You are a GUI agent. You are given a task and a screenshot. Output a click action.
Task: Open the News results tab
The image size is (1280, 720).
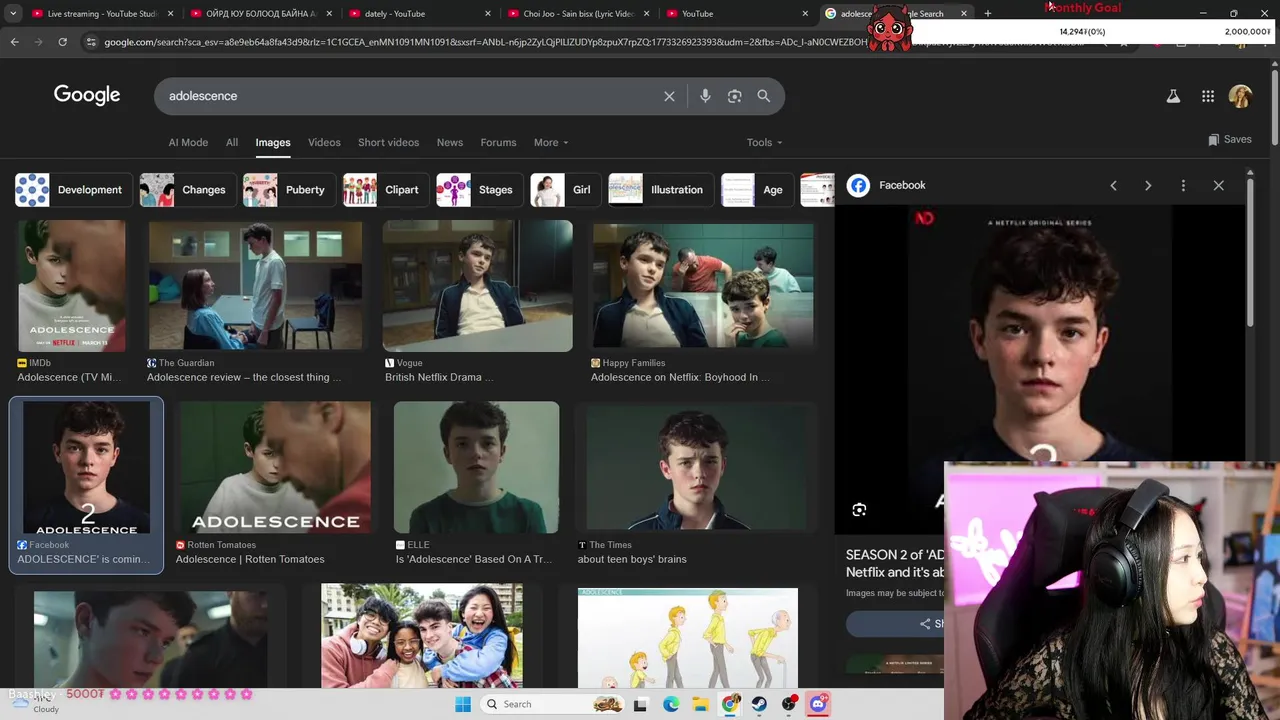pos(450,142)
